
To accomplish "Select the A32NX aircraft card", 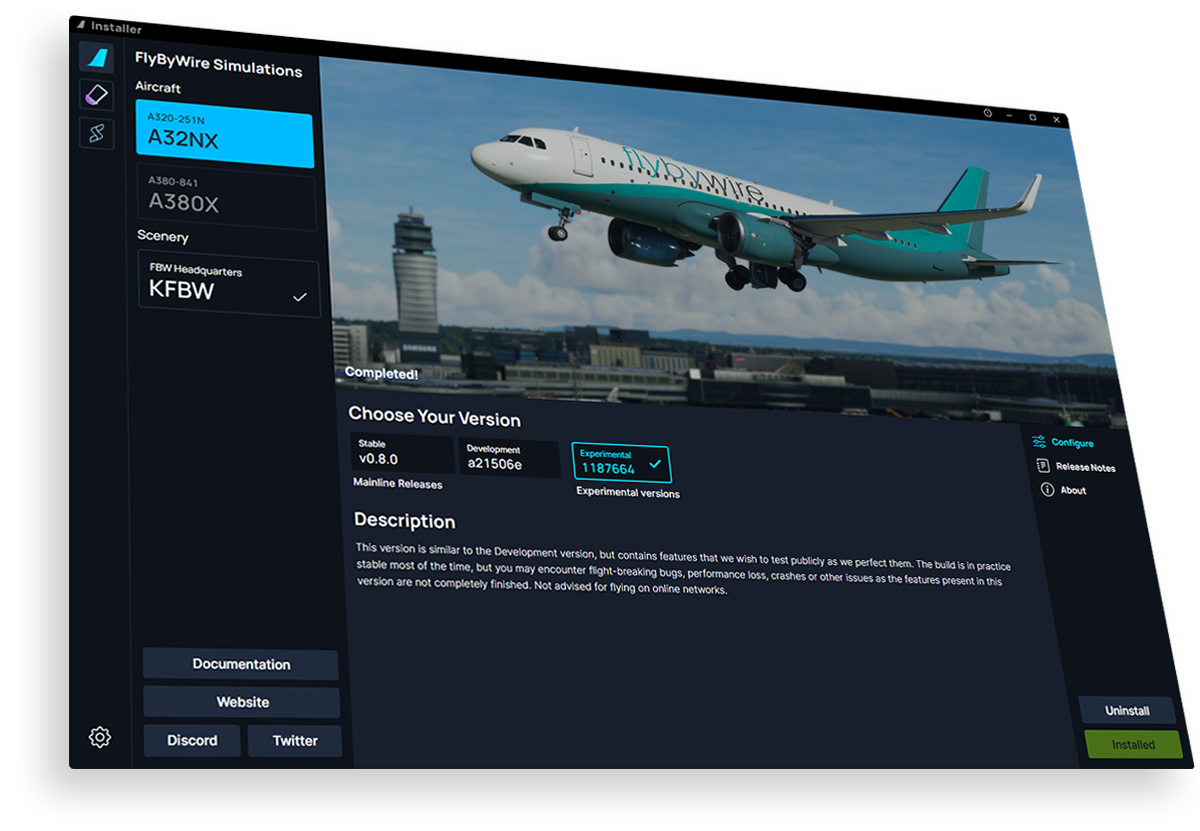I will point(224,139).
